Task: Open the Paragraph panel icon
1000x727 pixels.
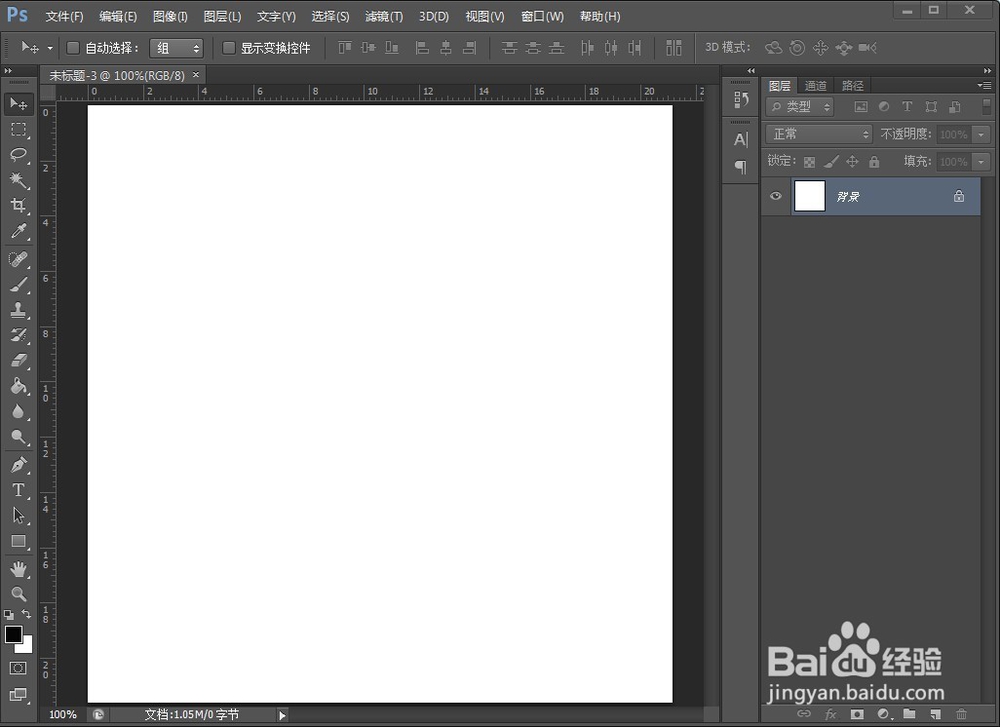Action: pyautogui.click(x=740, y=167)
